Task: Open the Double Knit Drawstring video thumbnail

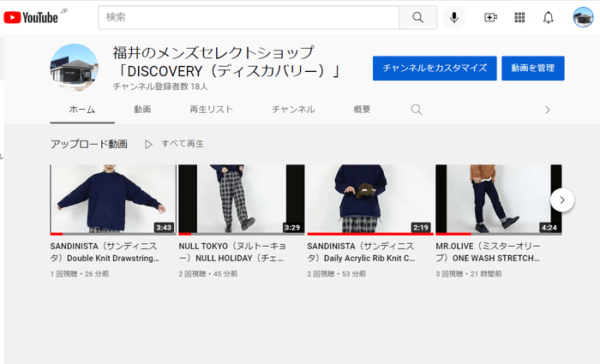Action: pos(113,199)
